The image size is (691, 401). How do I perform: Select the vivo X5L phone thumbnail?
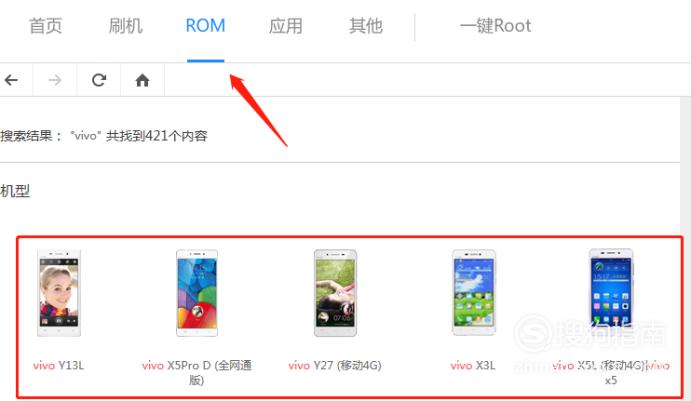pyautogui.click(x=611, y=289)
